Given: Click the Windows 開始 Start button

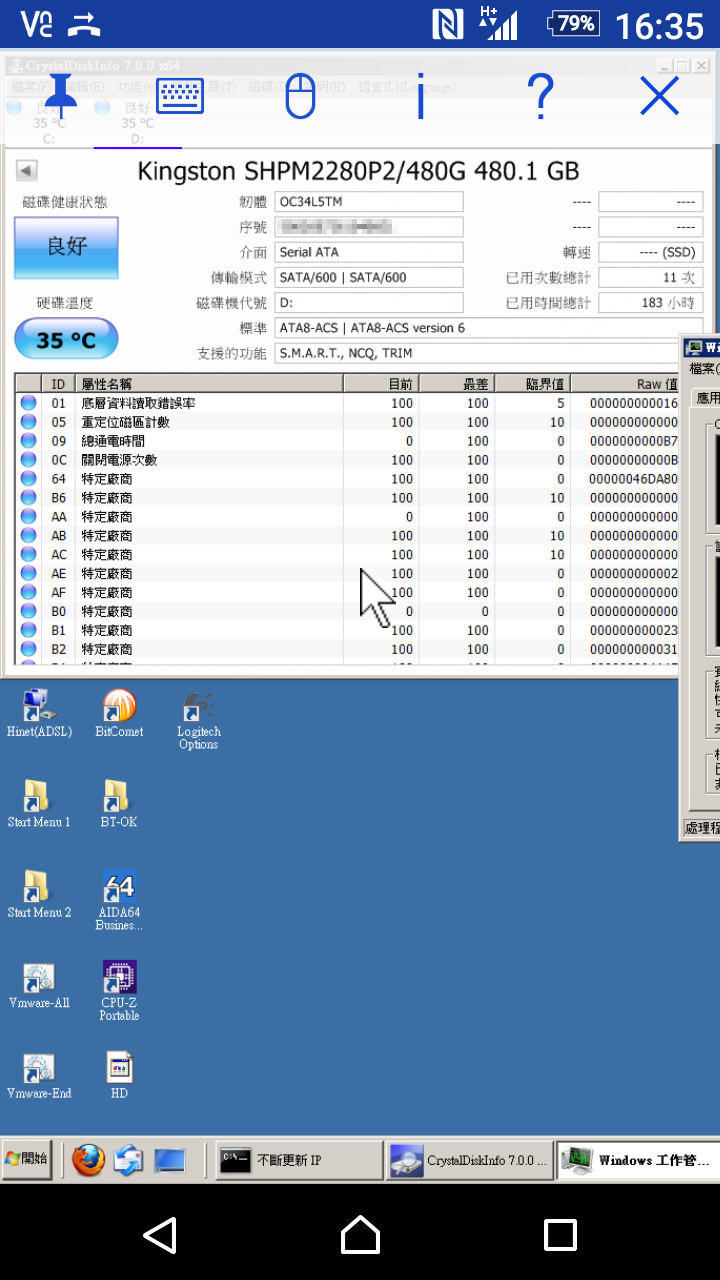Looking at the screenshot, I should (27, 1159).
